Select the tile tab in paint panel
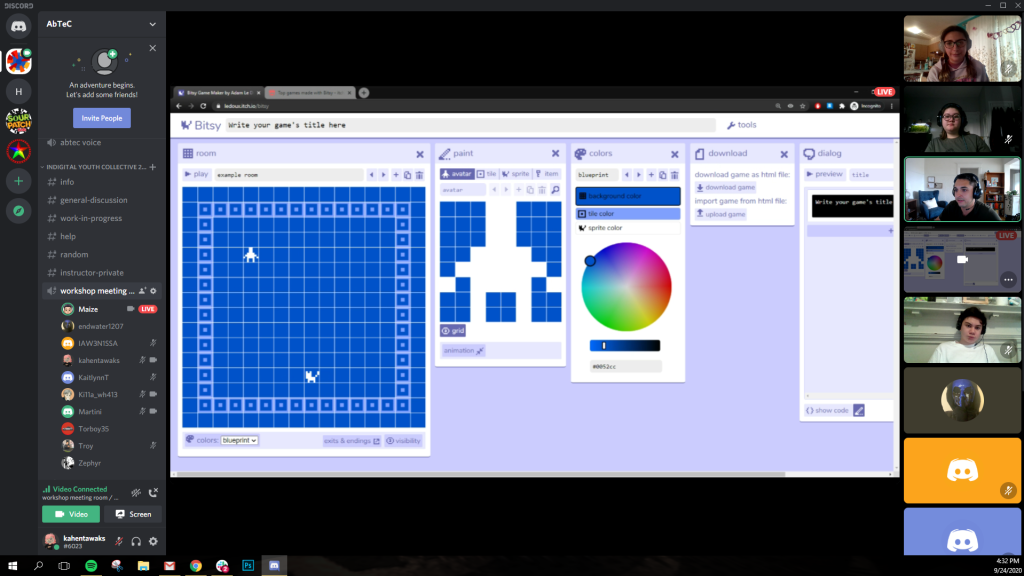The height and width of the screenshot is (576, 1024). point(487,174)
